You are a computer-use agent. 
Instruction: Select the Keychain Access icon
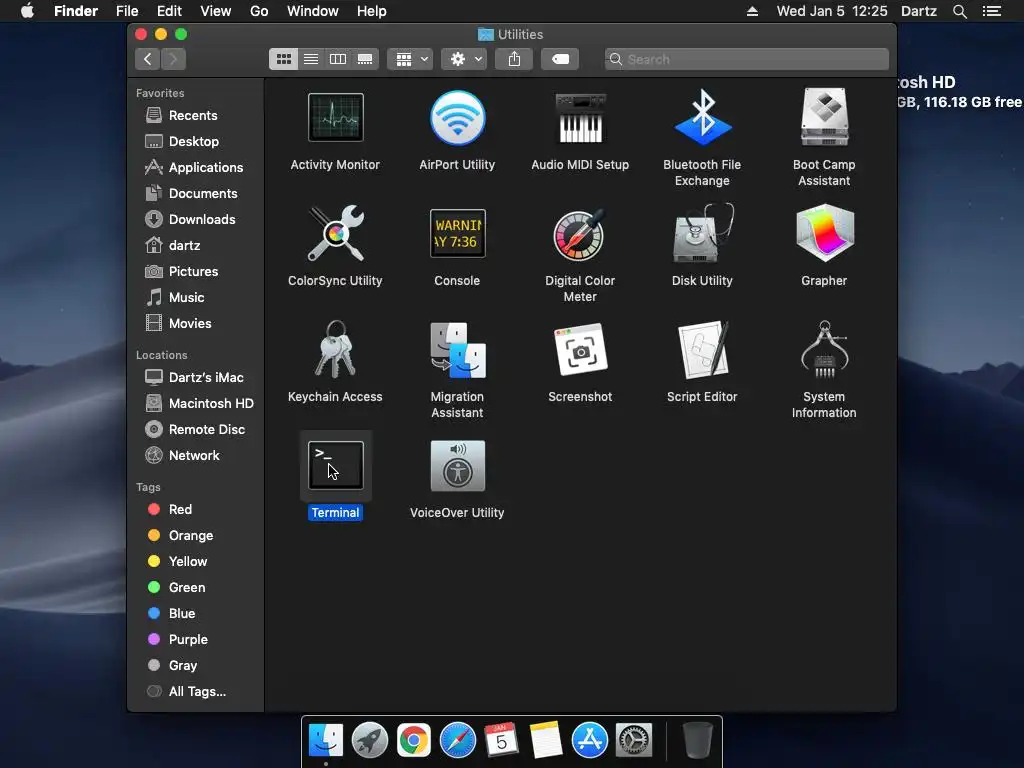[335, 349]
